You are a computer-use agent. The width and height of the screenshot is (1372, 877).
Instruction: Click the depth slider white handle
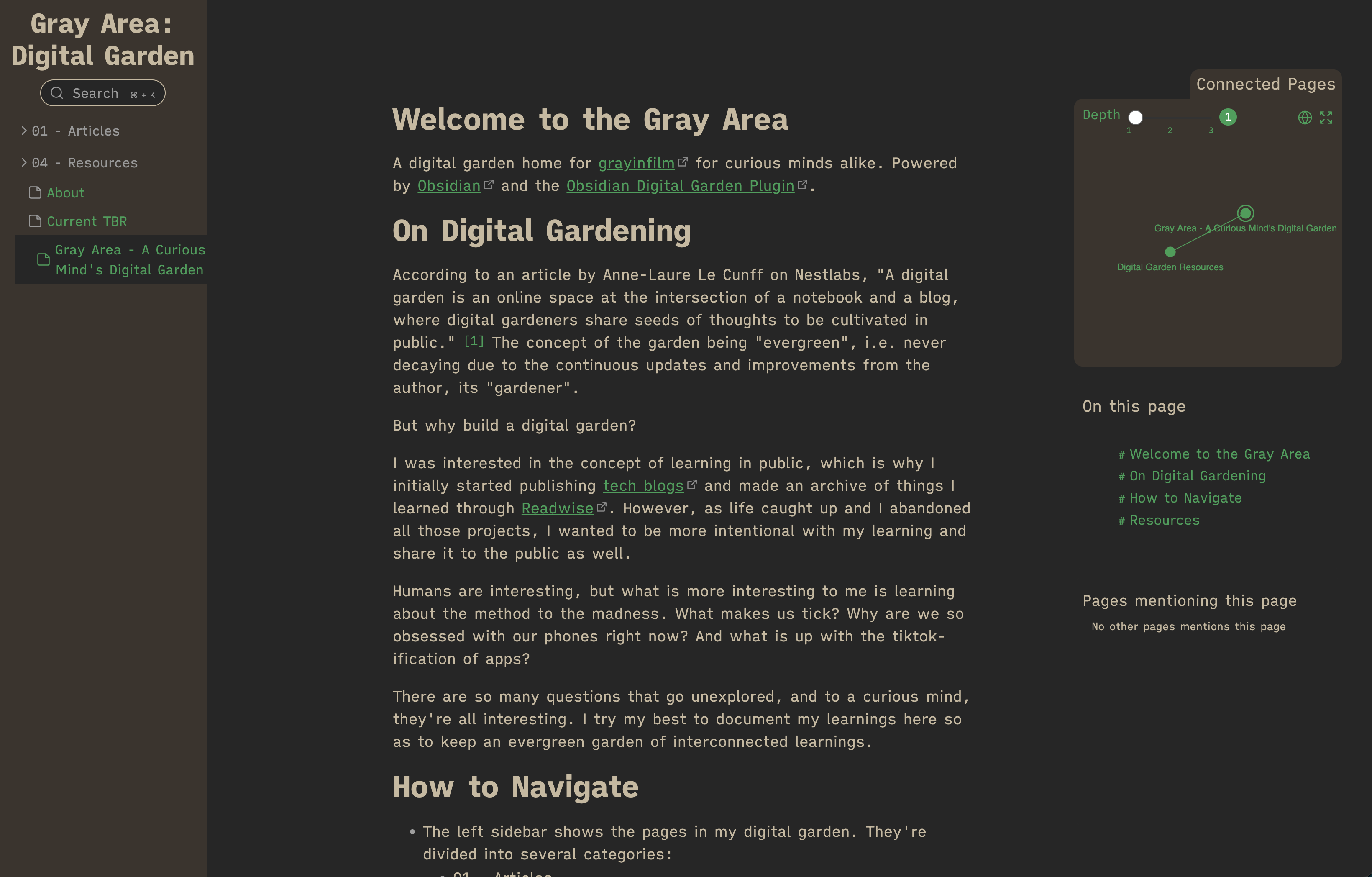(1136, 118)
